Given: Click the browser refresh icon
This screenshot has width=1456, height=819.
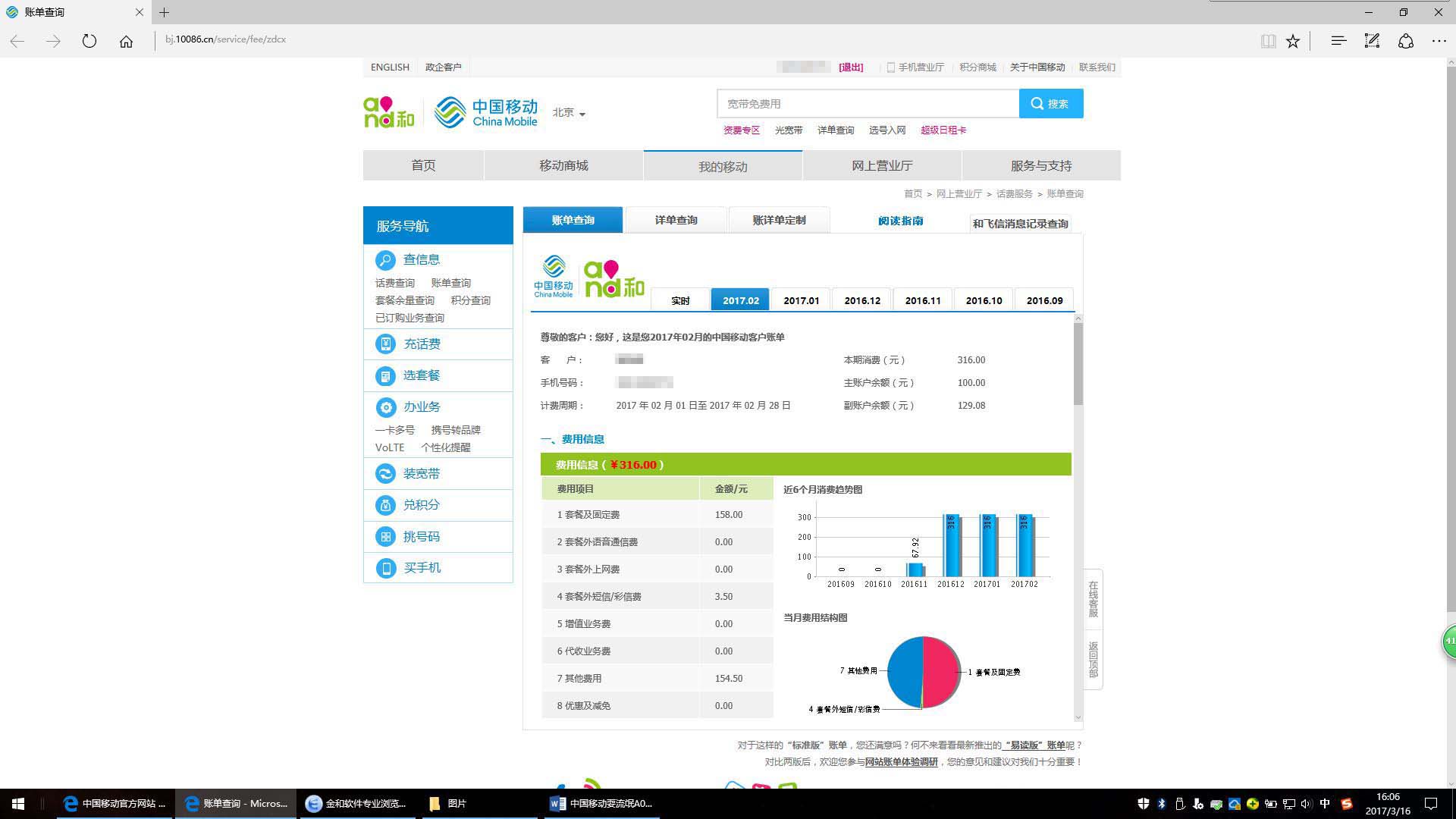Looking at the screenshot, I should (x=89, y=41).
